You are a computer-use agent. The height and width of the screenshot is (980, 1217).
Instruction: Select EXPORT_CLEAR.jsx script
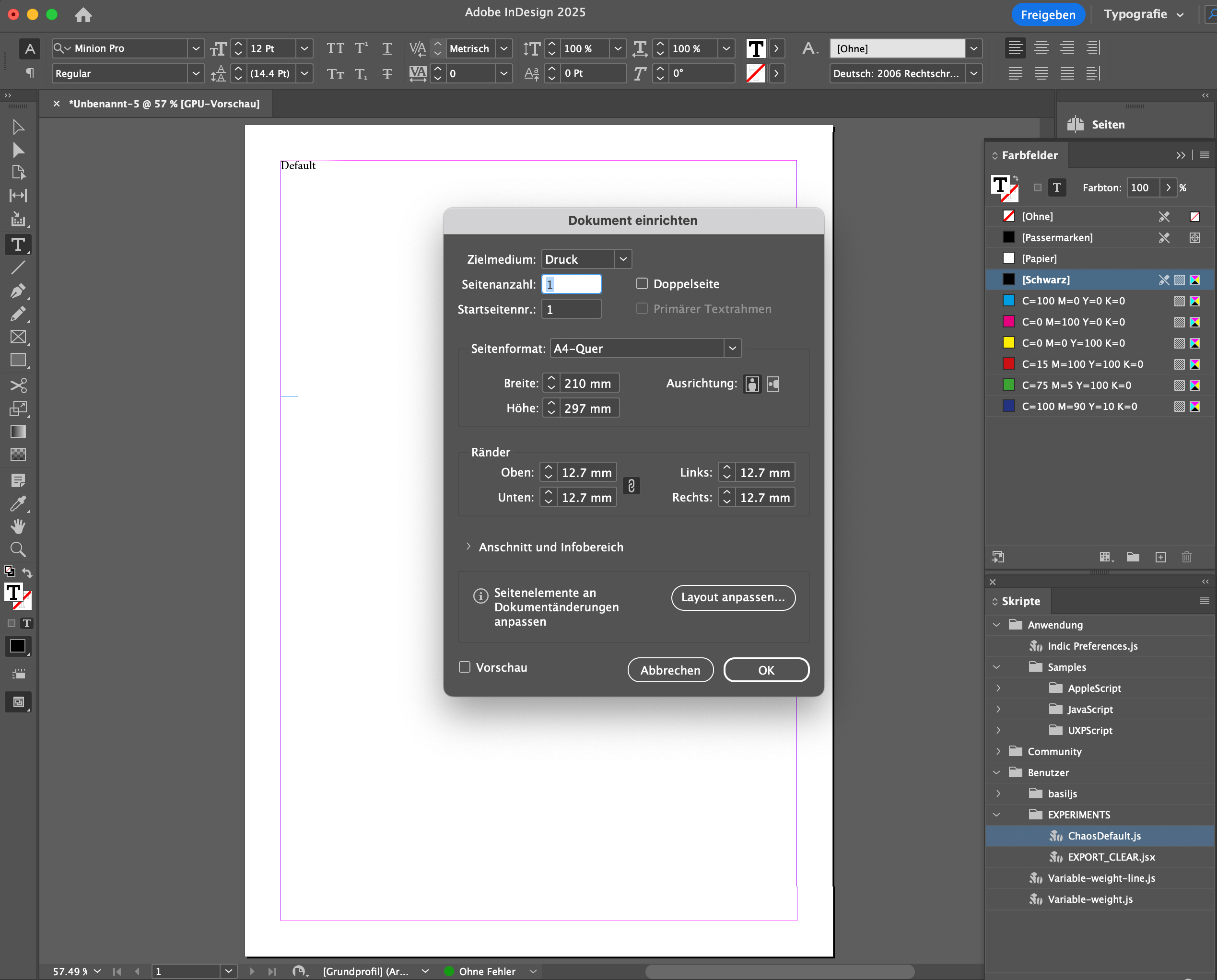(x=1099, y=857)
